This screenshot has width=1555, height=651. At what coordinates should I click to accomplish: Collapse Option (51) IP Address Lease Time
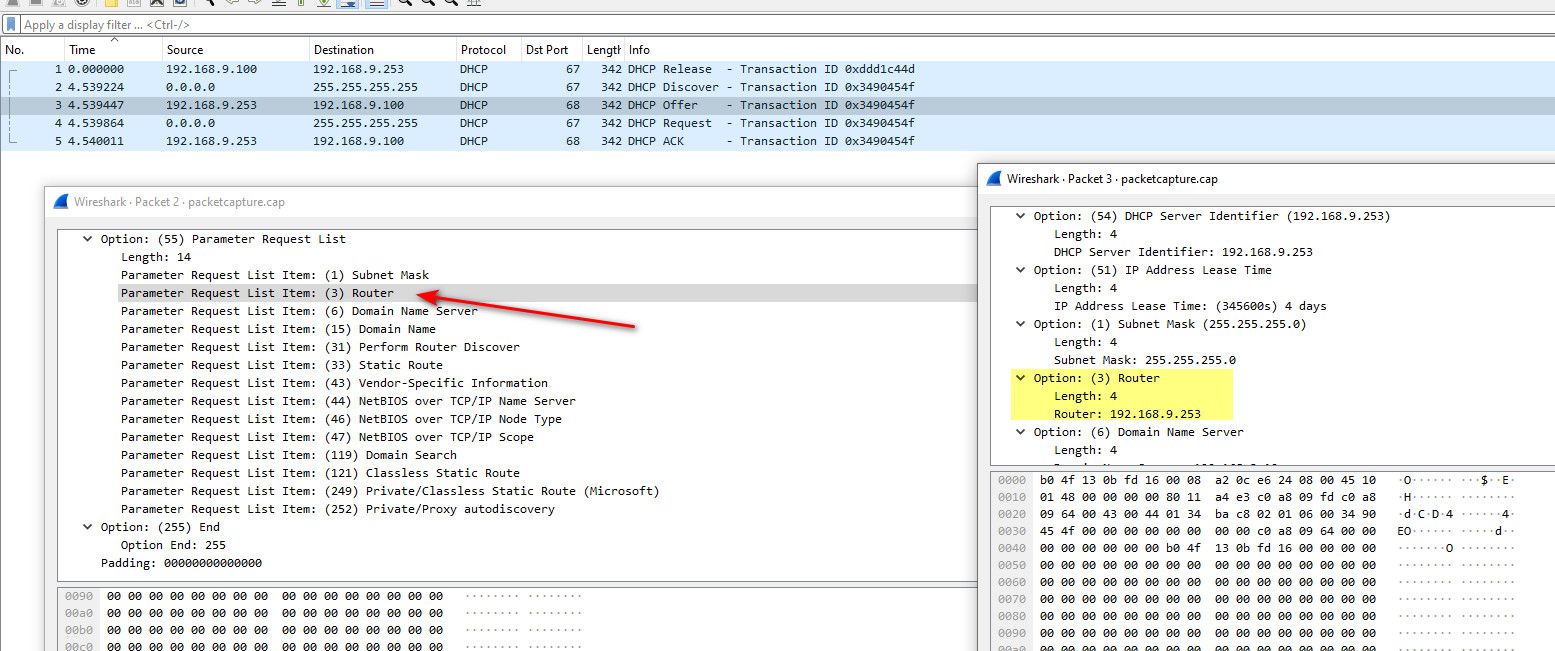click(x=1021, y=270)
